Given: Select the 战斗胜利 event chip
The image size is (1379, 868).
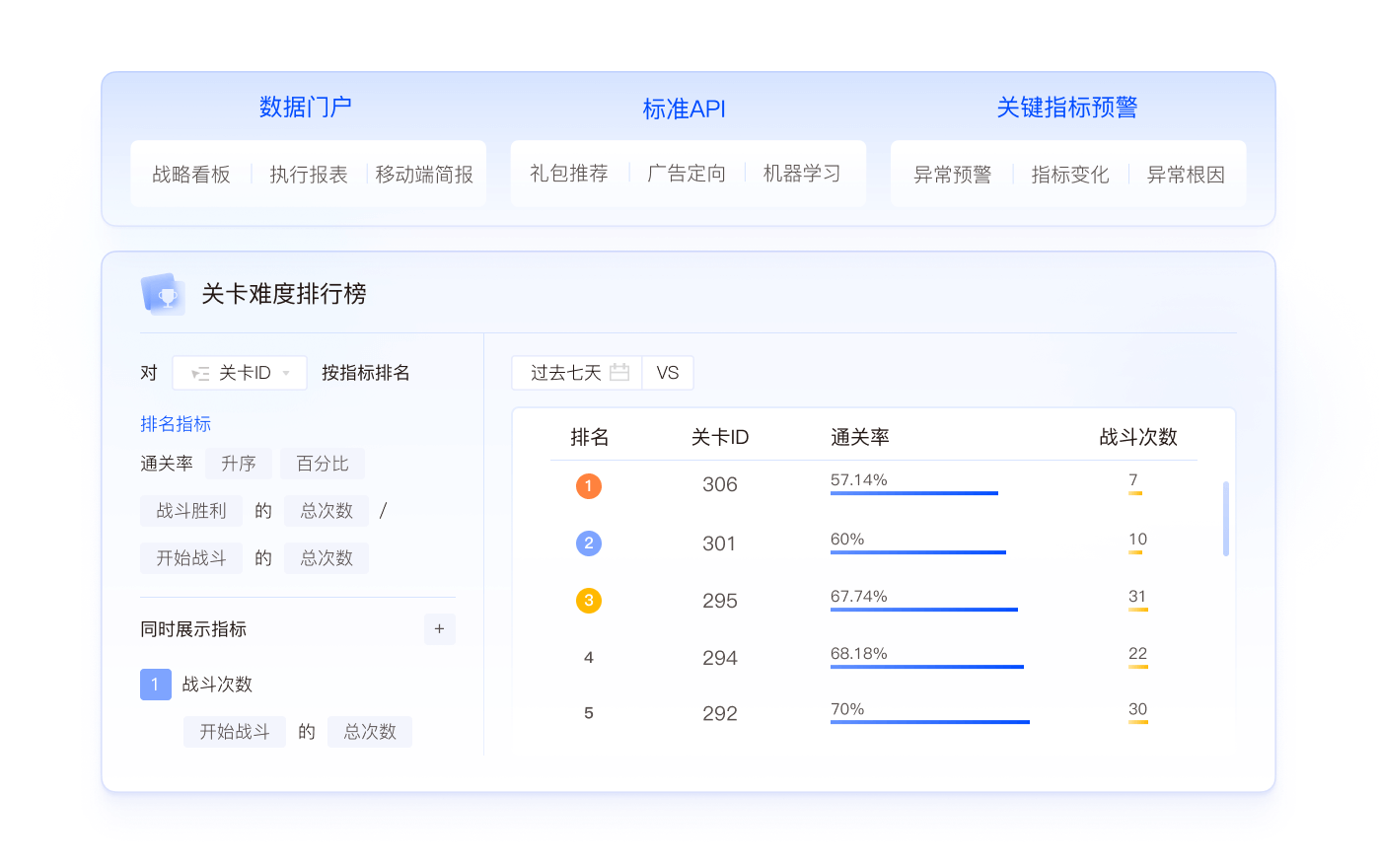Looking at the screenshot, I should click(191, 511).
